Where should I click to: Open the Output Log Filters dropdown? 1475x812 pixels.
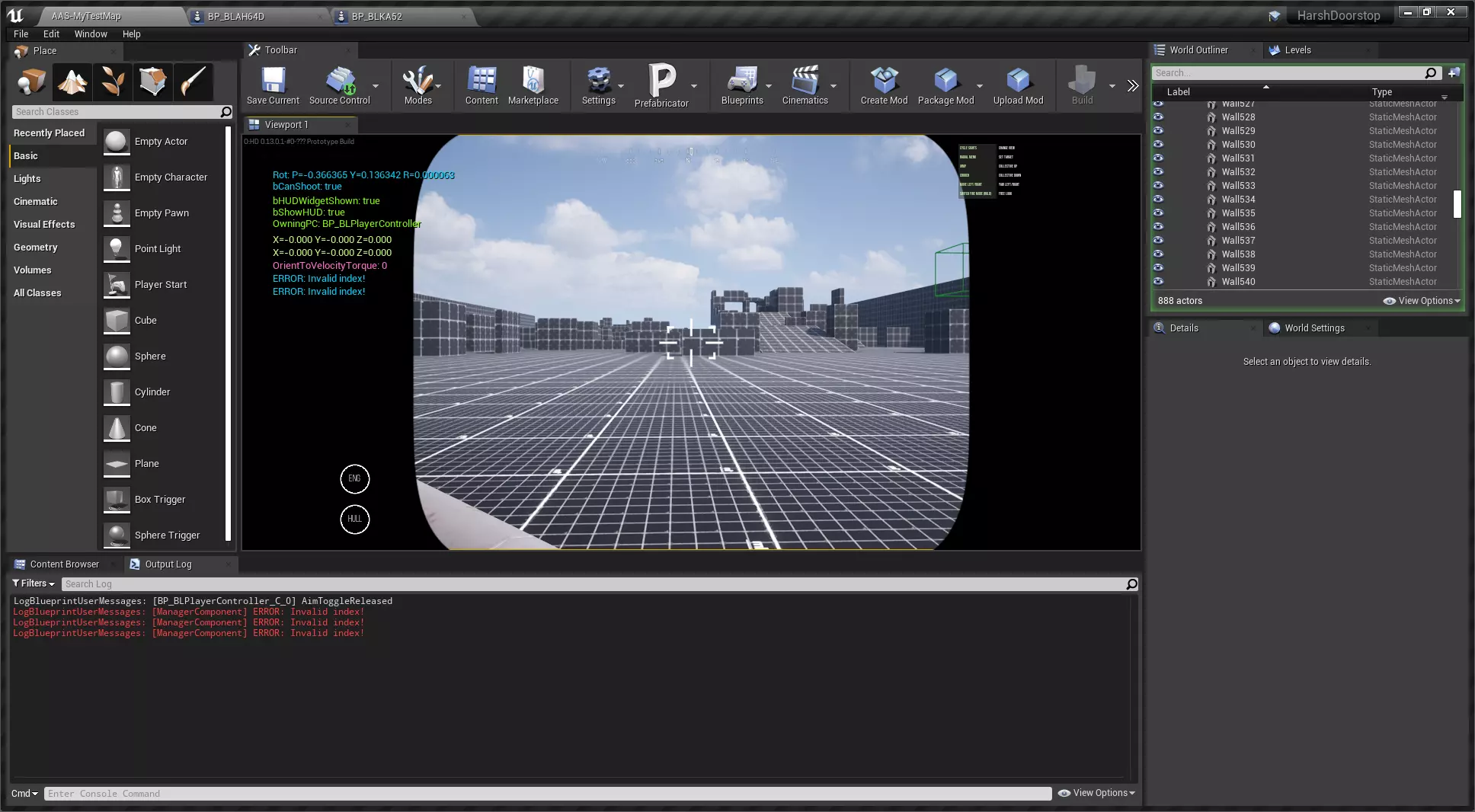tap(34, 583)
